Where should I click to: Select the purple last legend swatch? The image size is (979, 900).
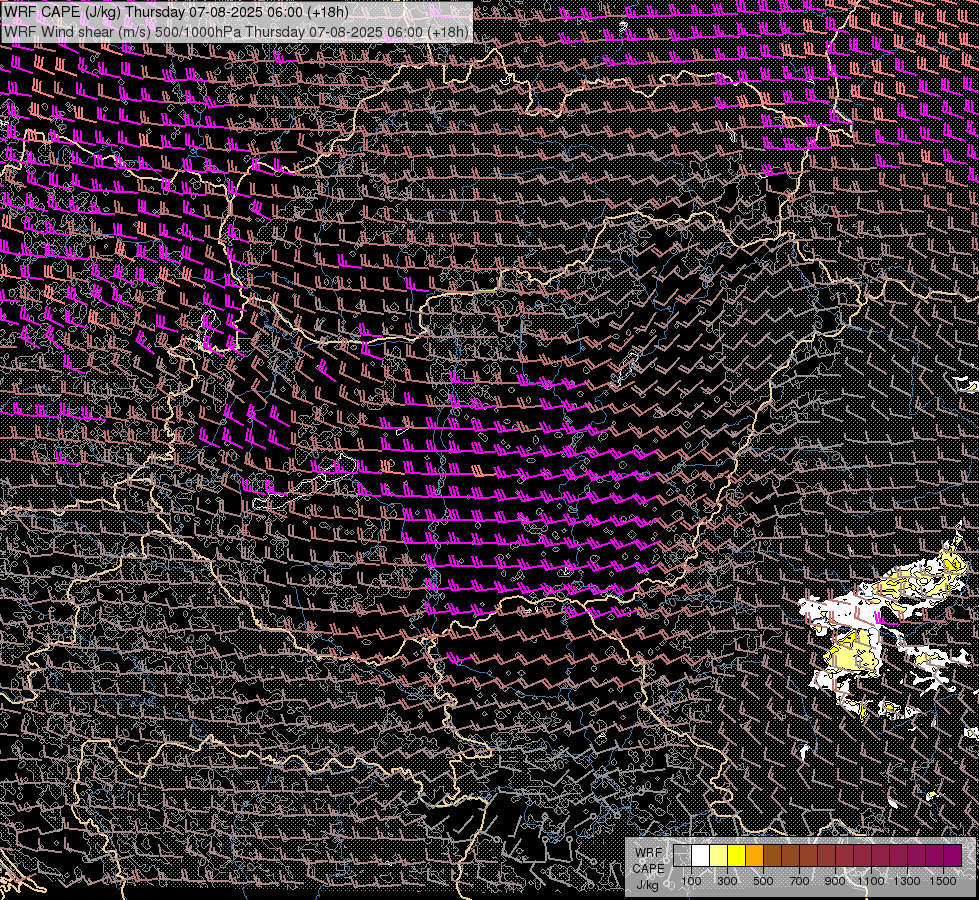(952, 856)
